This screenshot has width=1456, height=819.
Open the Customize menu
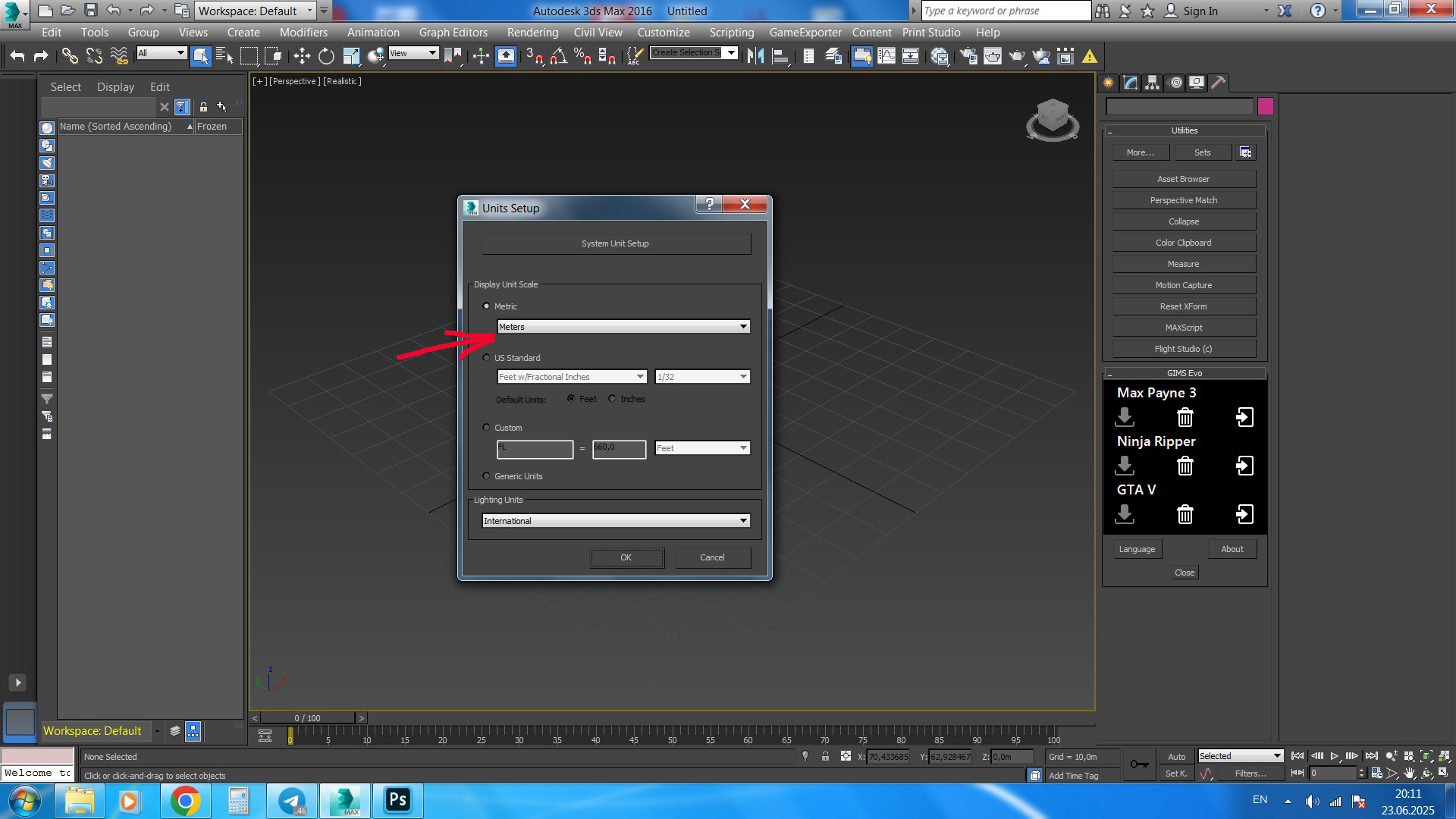tap(663, 33)
